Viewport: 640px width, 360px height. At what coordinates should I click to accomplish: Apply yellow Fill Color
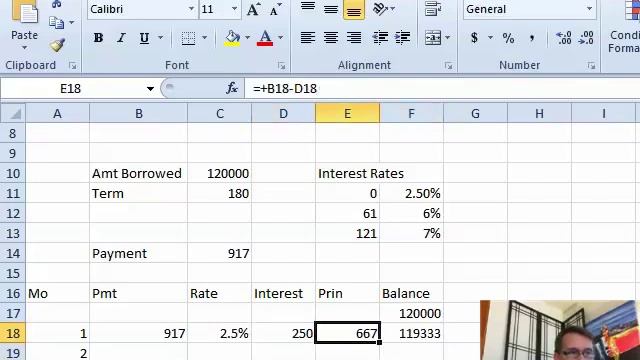pos(232,38)
